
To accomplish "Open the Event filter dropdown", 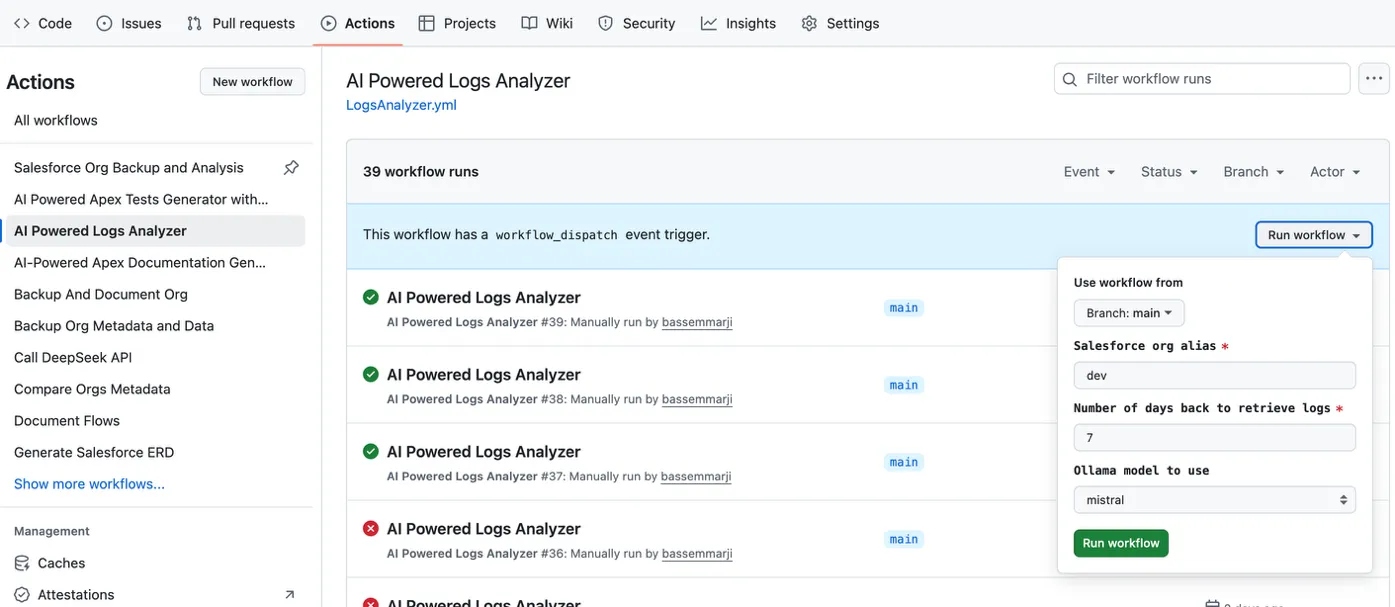I will [x=1088, y=172].
